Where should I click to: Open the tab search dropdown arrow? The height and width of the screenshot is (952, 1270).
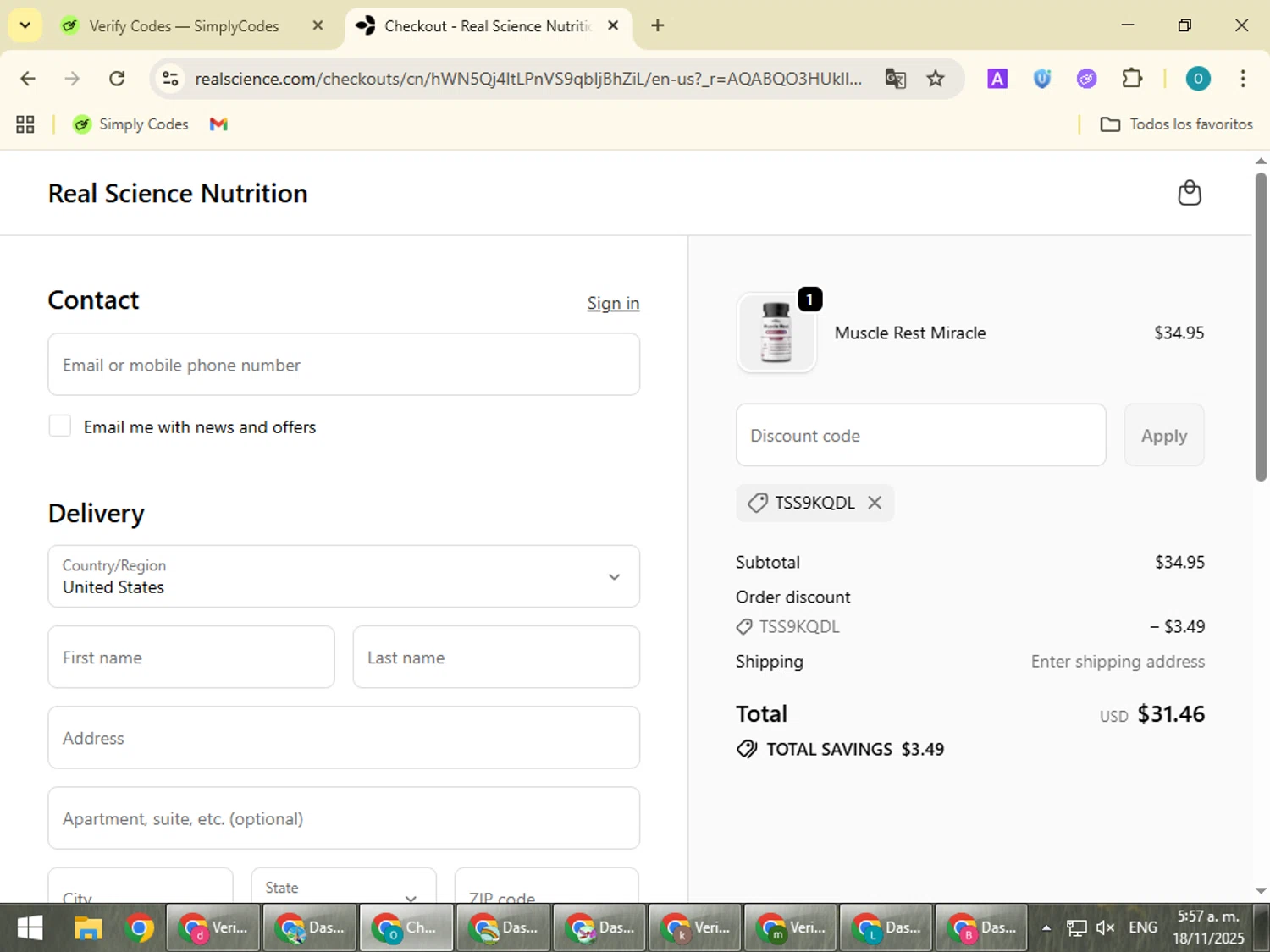tap(25, 25)
